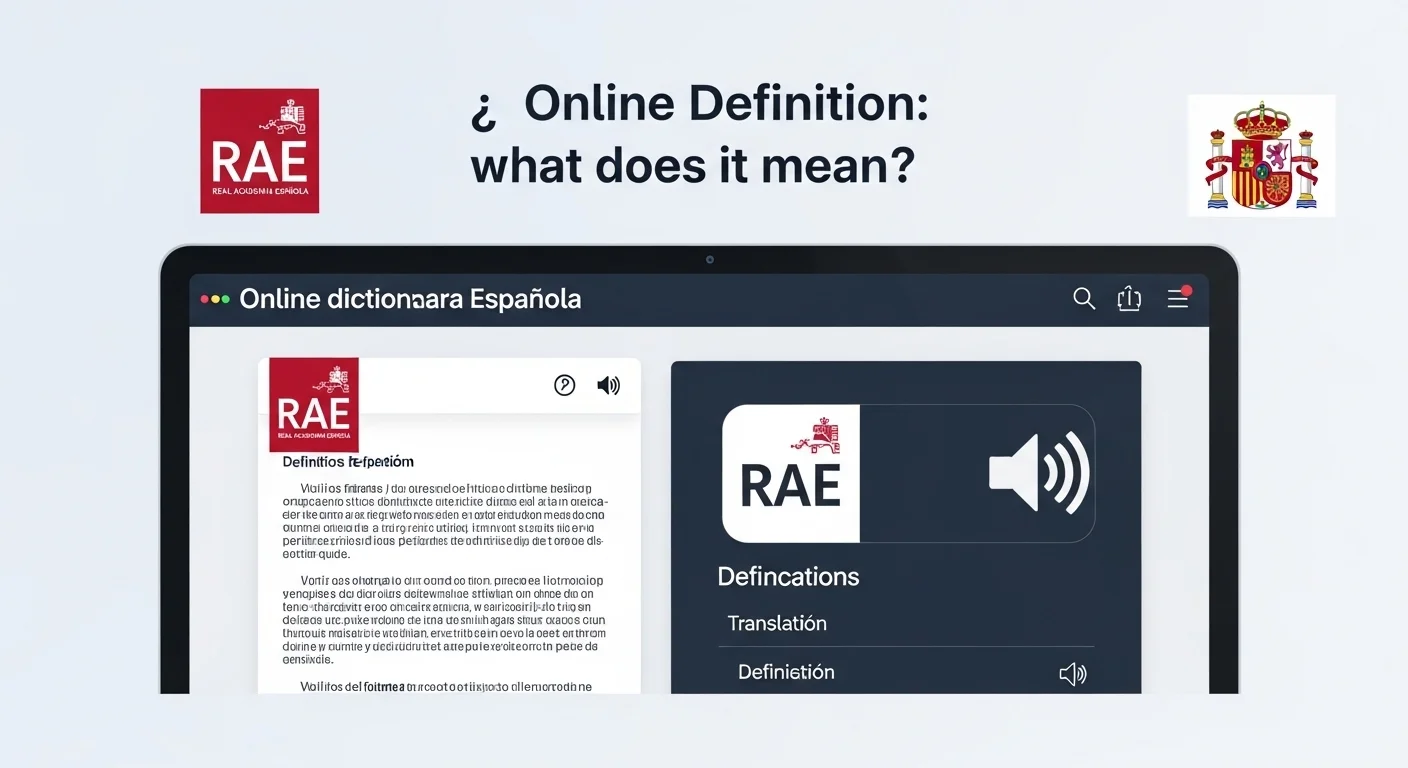Image resolution: width=1408 pixels, height=768 pixels.
Task: Toggle audio playback for the Definition entry
Action: point(1072,673)
